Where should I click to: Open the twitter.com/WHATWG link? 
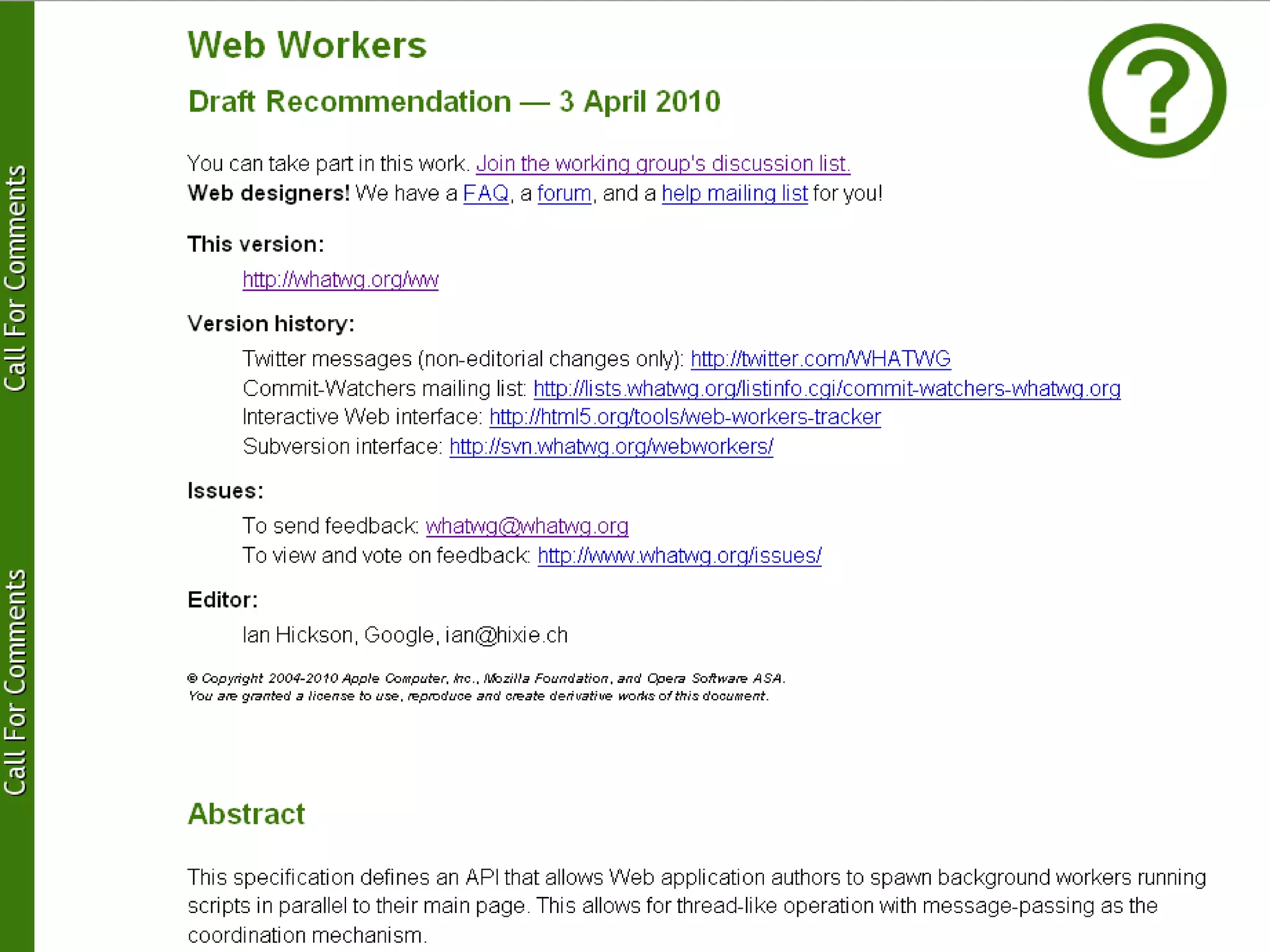820,359
